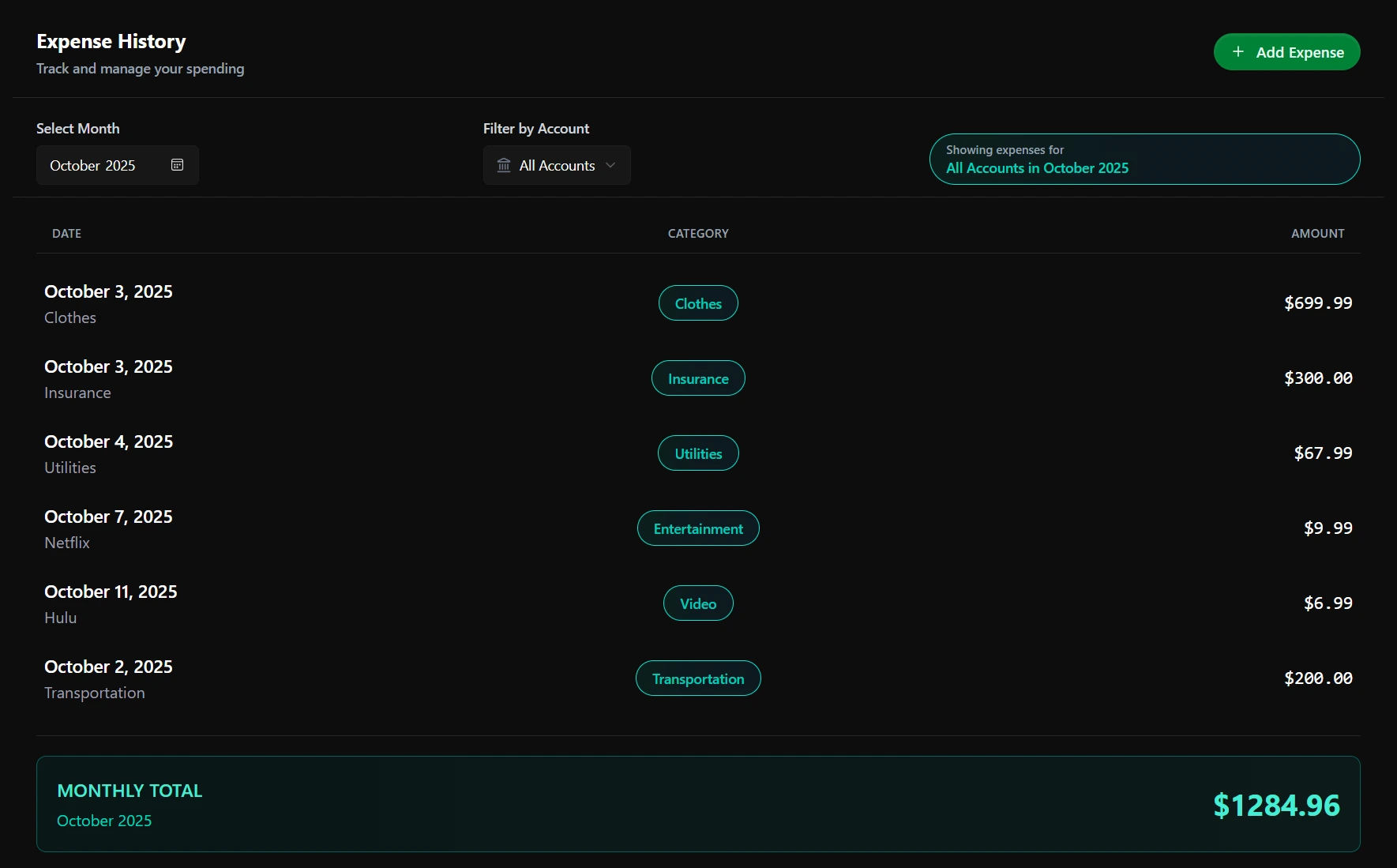Click the AMOUNT column header
This screenshot has width=1397, height=868.
point(1316,233)
